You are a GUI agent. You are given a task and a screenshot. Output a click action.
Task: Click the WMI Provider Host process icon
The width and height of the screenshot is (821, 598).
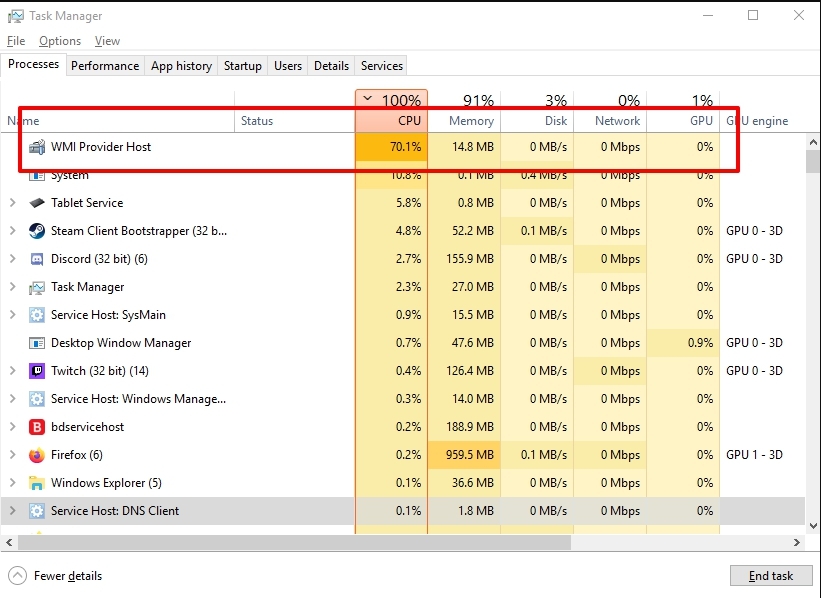[37, 147]
